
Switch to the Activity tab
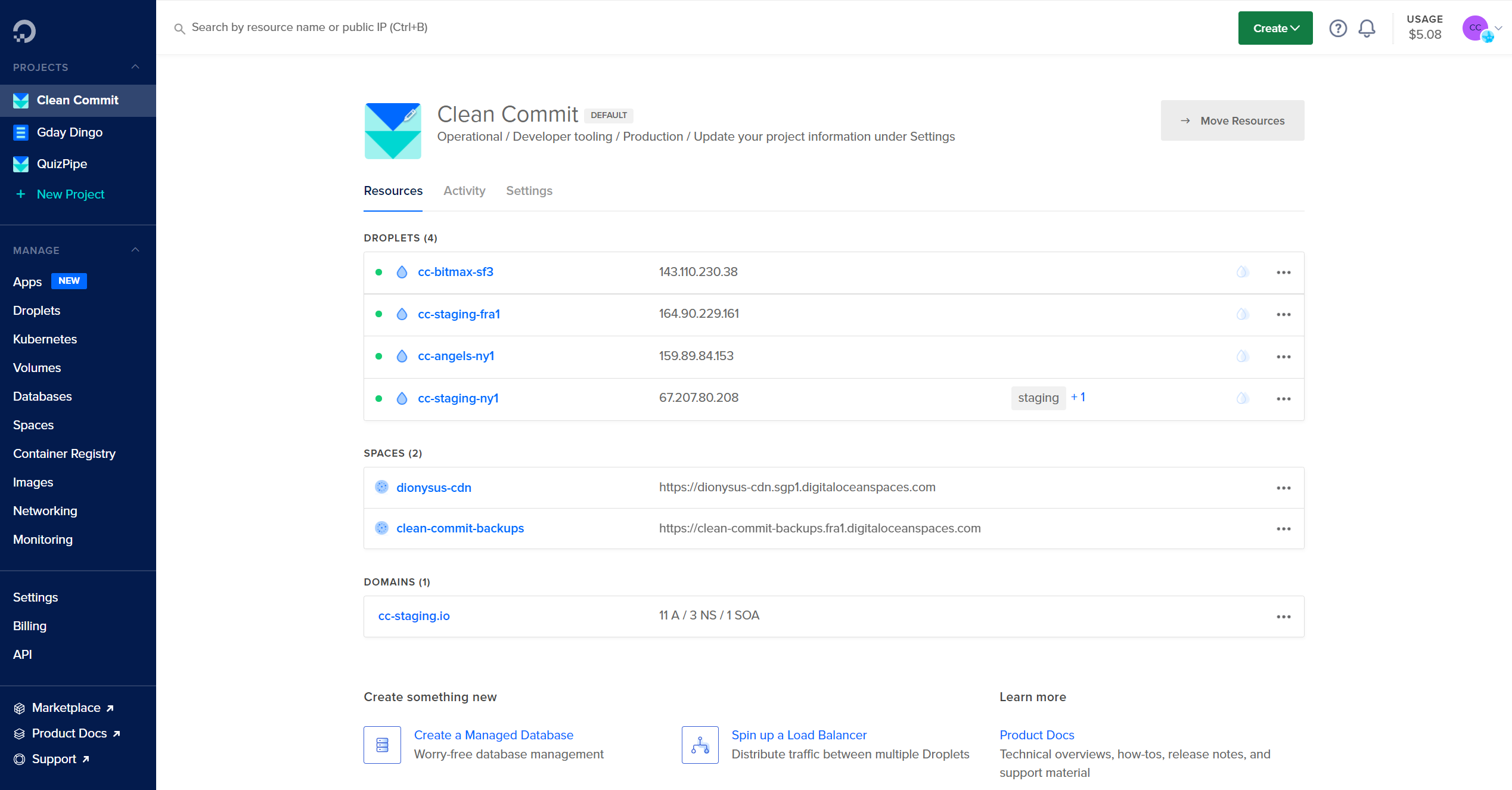(464, 191)
